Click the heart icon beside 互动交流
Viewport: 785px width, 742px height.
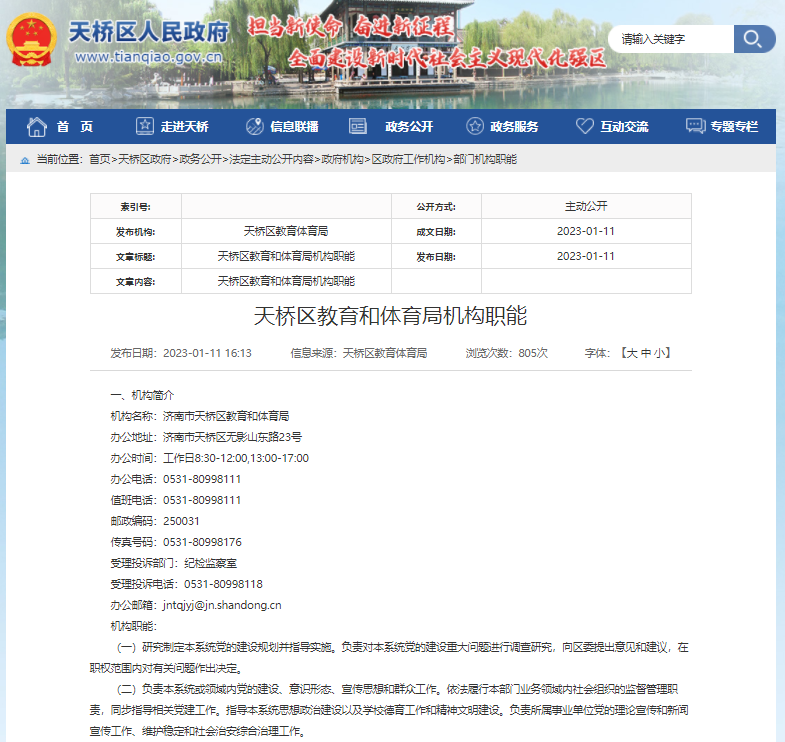(584, 126)
